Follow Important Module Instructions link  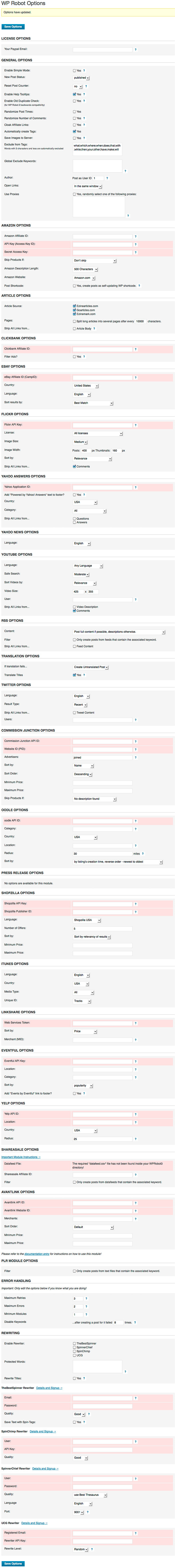point(21,1157)
